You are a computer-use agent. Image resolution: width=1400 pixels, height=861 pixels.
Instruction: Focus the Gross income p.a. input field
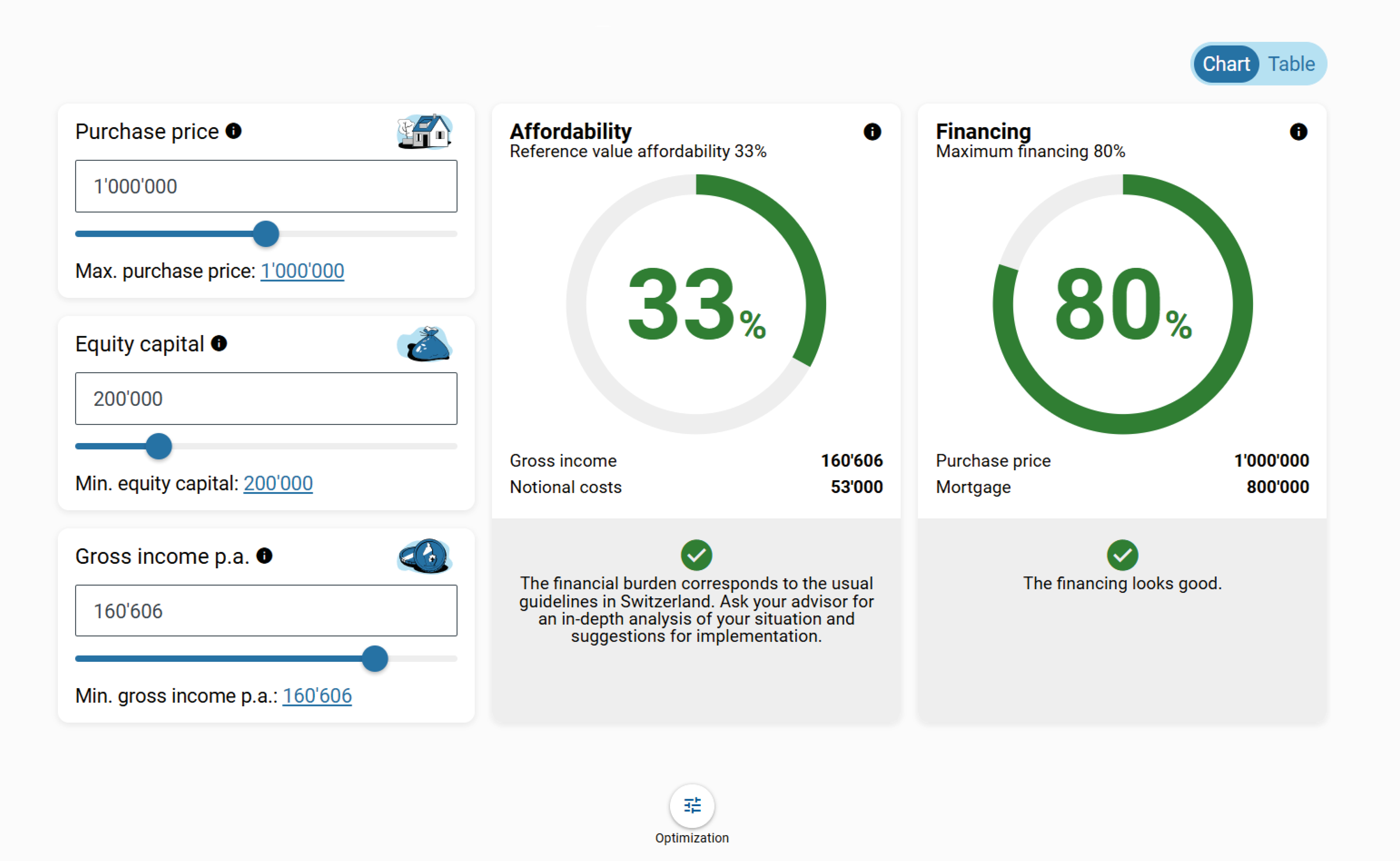(x=266, y=611)
